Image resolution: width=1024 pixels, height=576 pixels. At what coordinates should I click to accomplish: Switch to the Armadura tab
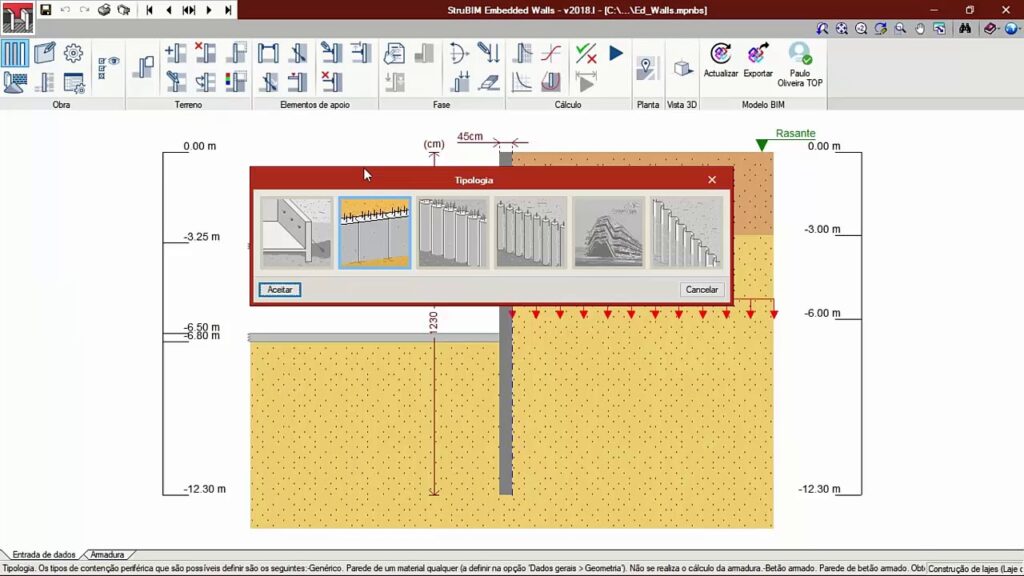coord(107,554)
